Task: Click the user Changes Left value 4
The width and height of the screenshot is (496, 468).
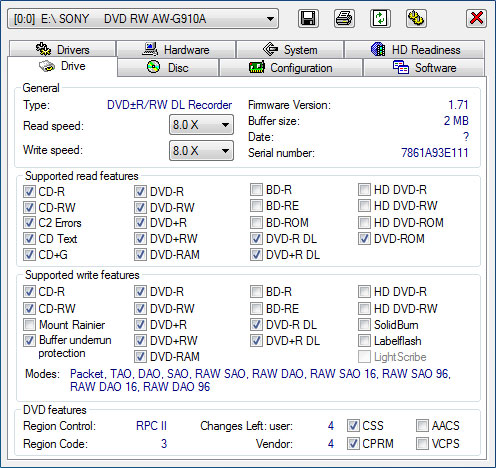Action: click(330, 426)
